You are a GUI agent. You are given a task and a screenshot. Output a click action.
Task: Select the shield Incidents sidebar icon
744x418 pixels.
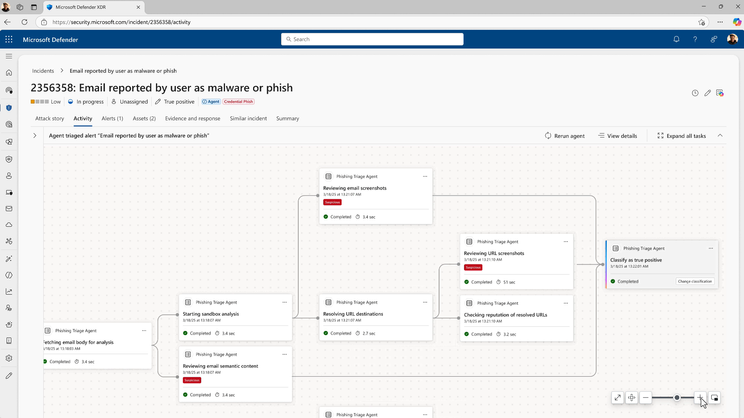pos(9,108)
